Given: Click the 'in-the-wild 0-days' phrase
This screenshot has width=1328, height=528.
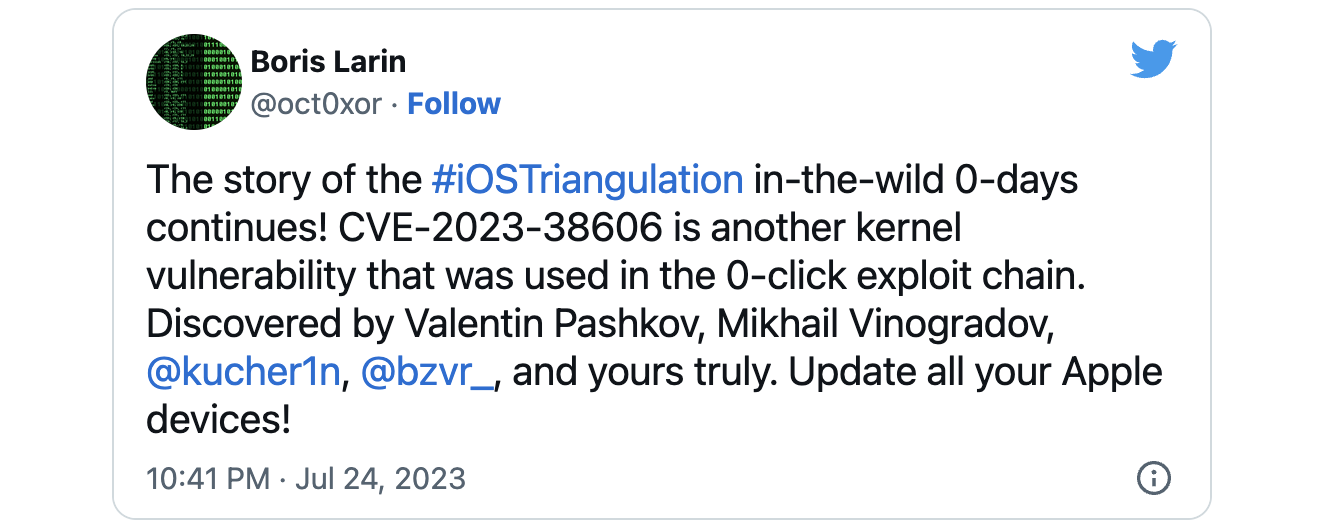Looking at the screenshot, I should 915,180.
